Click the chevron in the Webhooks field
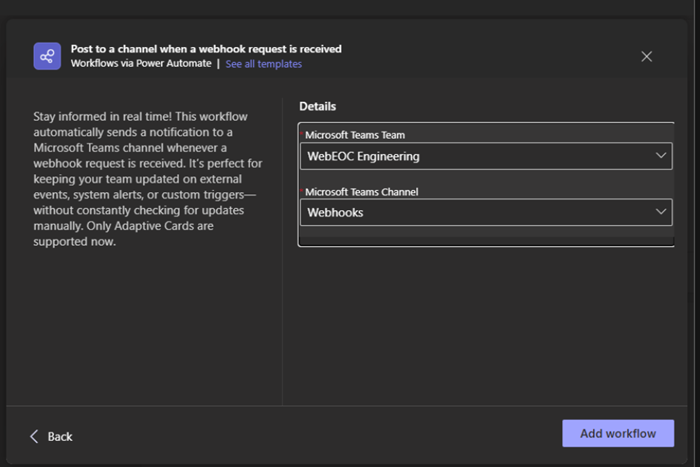The height and width of the screenshot is (467, 700). click(x=660, y=212)
